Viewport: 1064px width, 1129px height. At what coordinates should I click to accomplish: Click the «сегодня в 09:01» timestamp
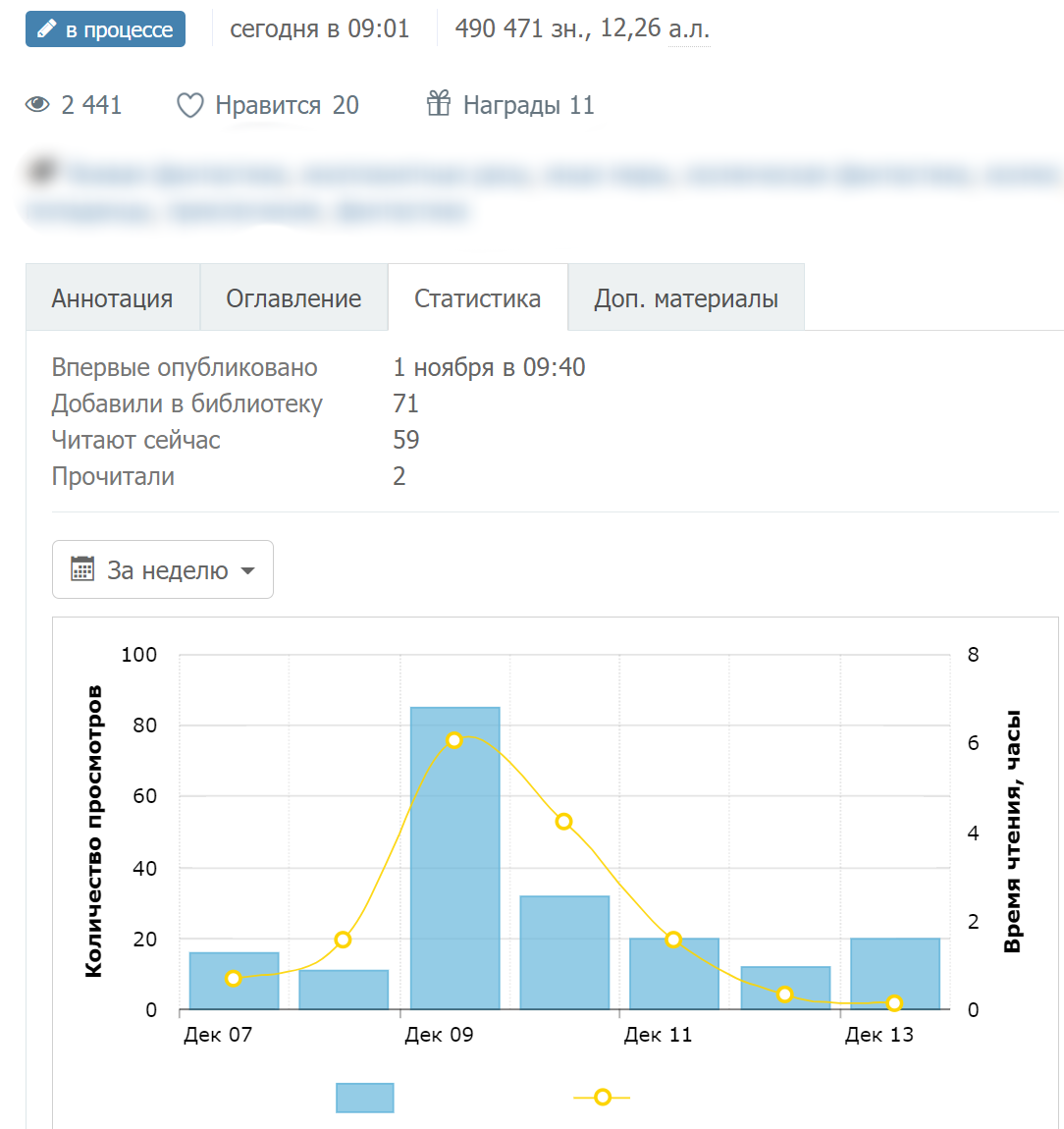pyautogui.click(x=319, y=29)
